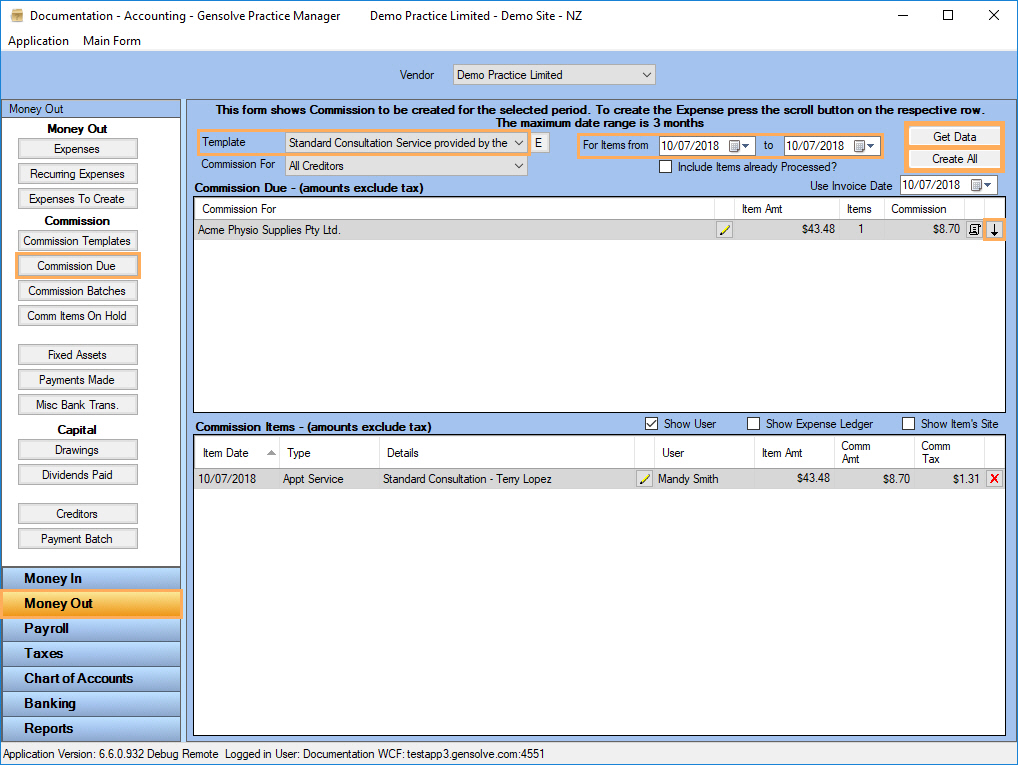The height and width of the screenshot is (765, 1018).
Task: Edit the Standard Consultation commission item
Action: pyautogui.click(x=644, y=479)
